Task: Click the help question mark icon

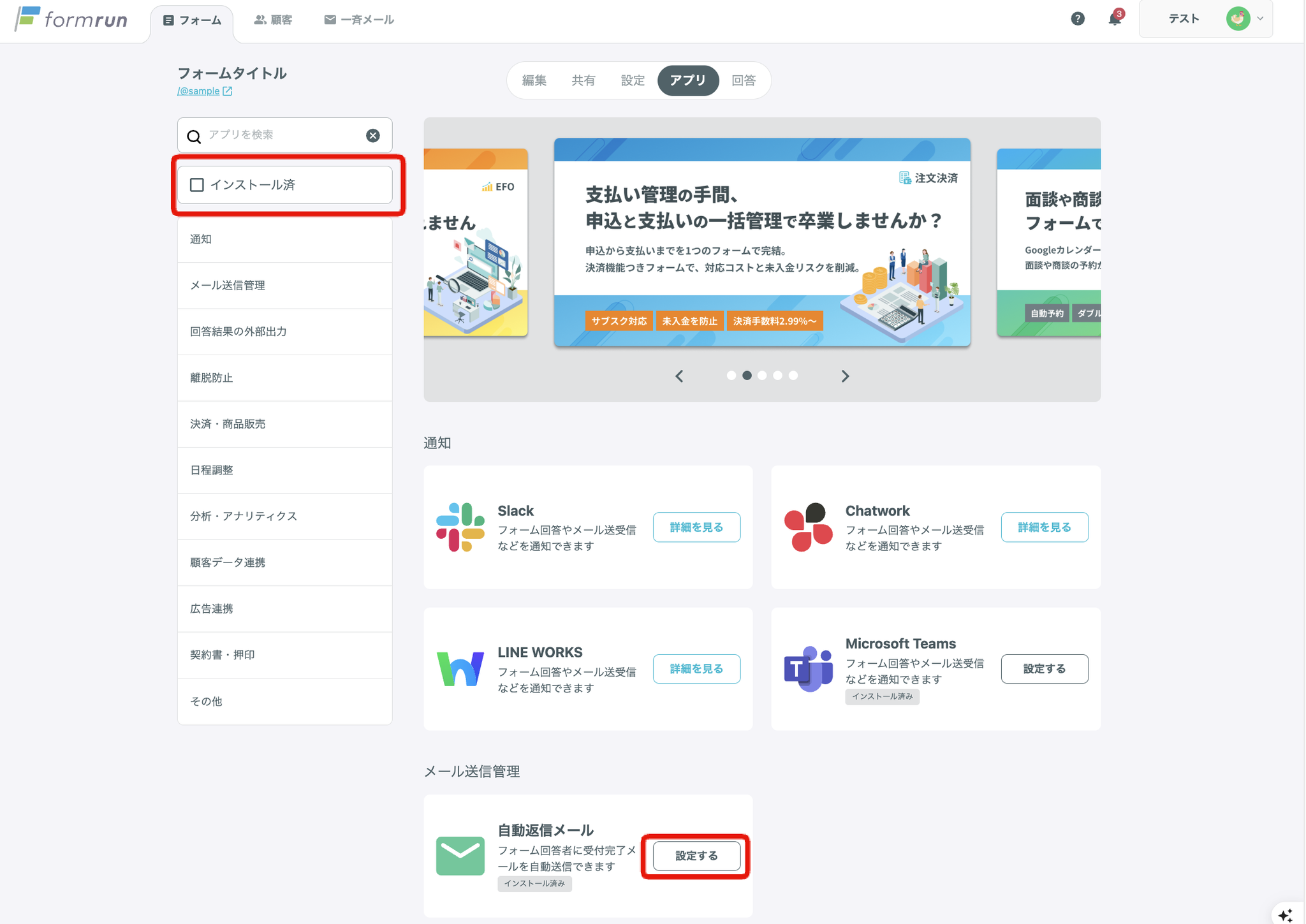Action: coord(1077,19)
